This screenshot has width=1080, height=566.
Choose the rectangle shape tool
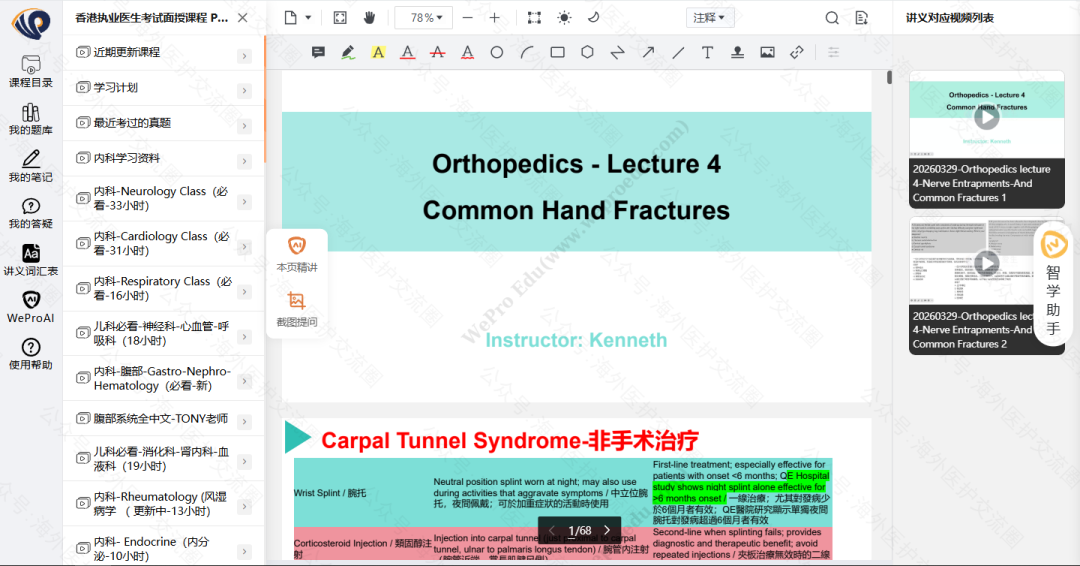pos(557,52)
